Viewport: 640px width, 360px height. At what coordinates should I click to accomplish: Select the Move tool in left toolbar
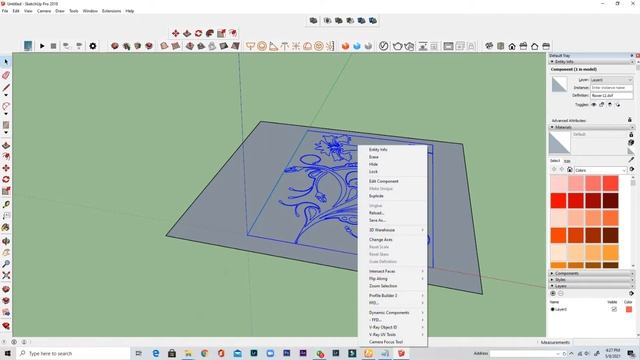6,168
